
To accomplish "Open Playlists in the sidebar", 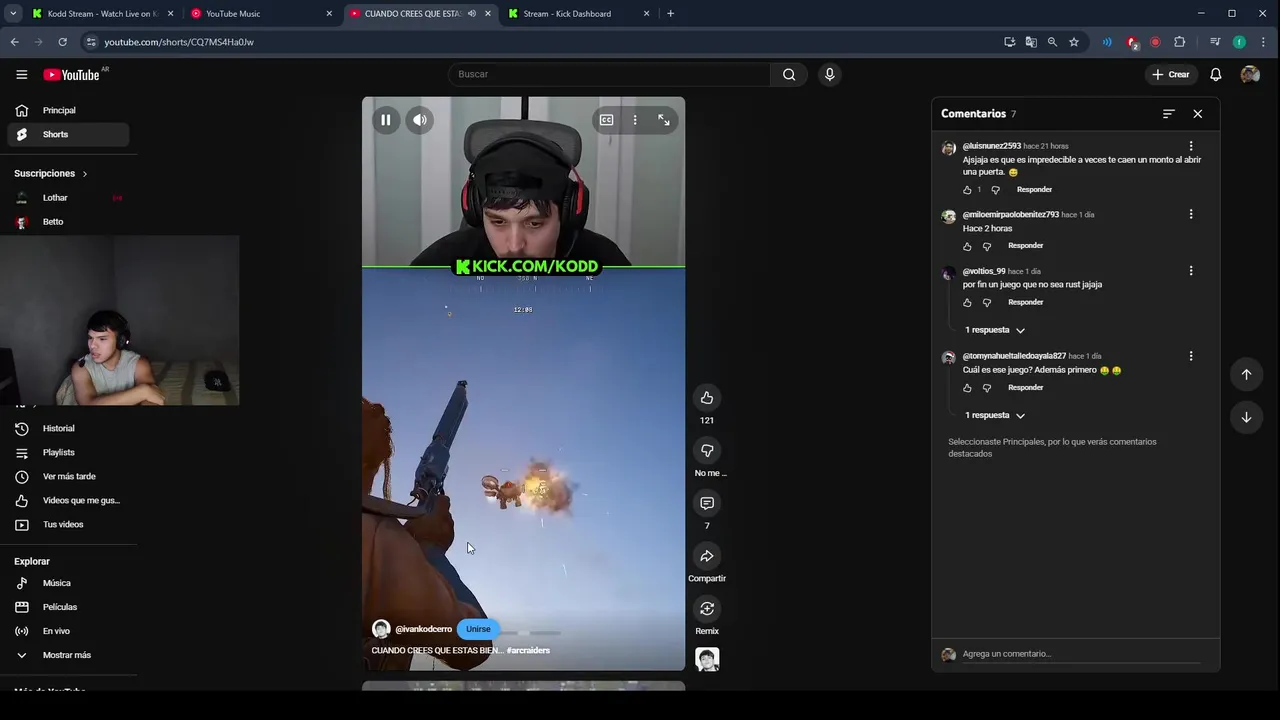I will pos(67,453).
